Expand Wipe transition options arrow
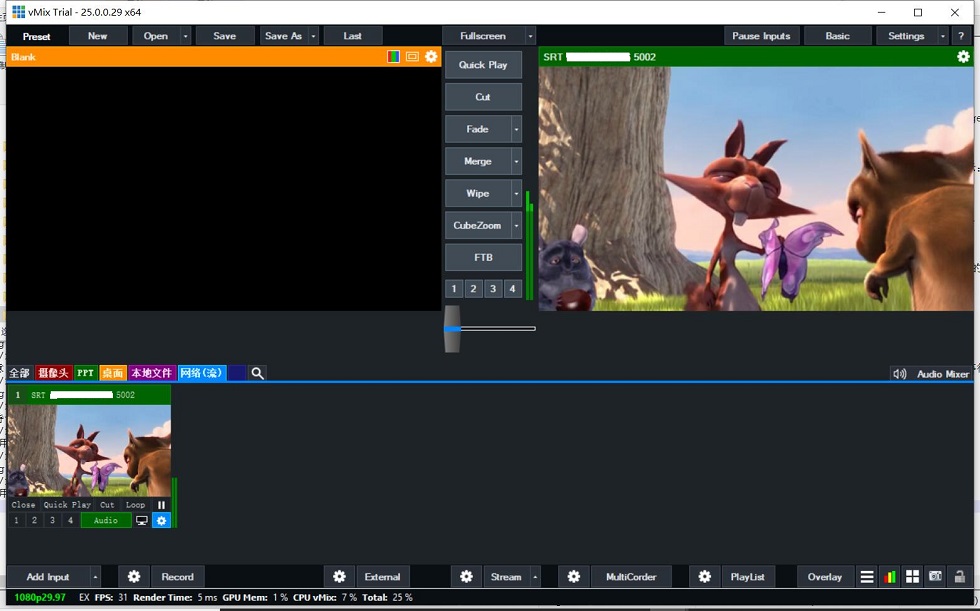This screenshot has height=611, width=980. click(x=516, y=194)
